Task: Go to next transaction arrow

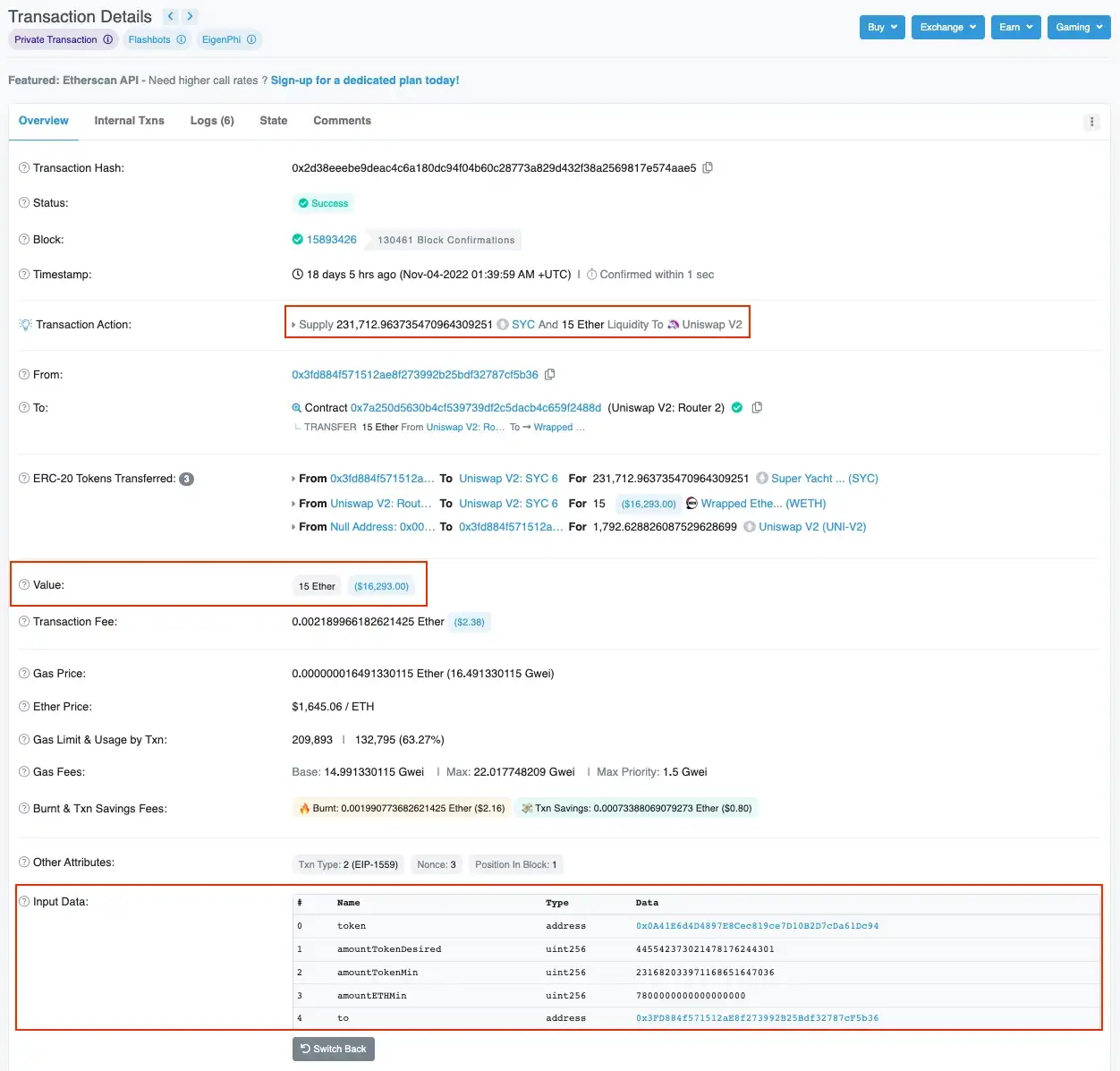Action: click(190, 16)
